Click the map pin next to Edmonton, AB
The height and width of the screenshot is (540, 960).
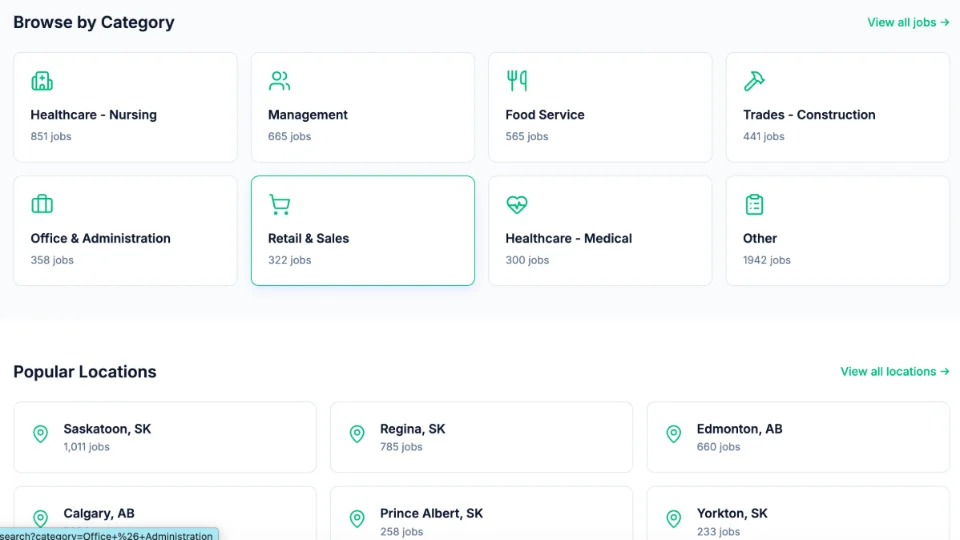pos(674,434)
